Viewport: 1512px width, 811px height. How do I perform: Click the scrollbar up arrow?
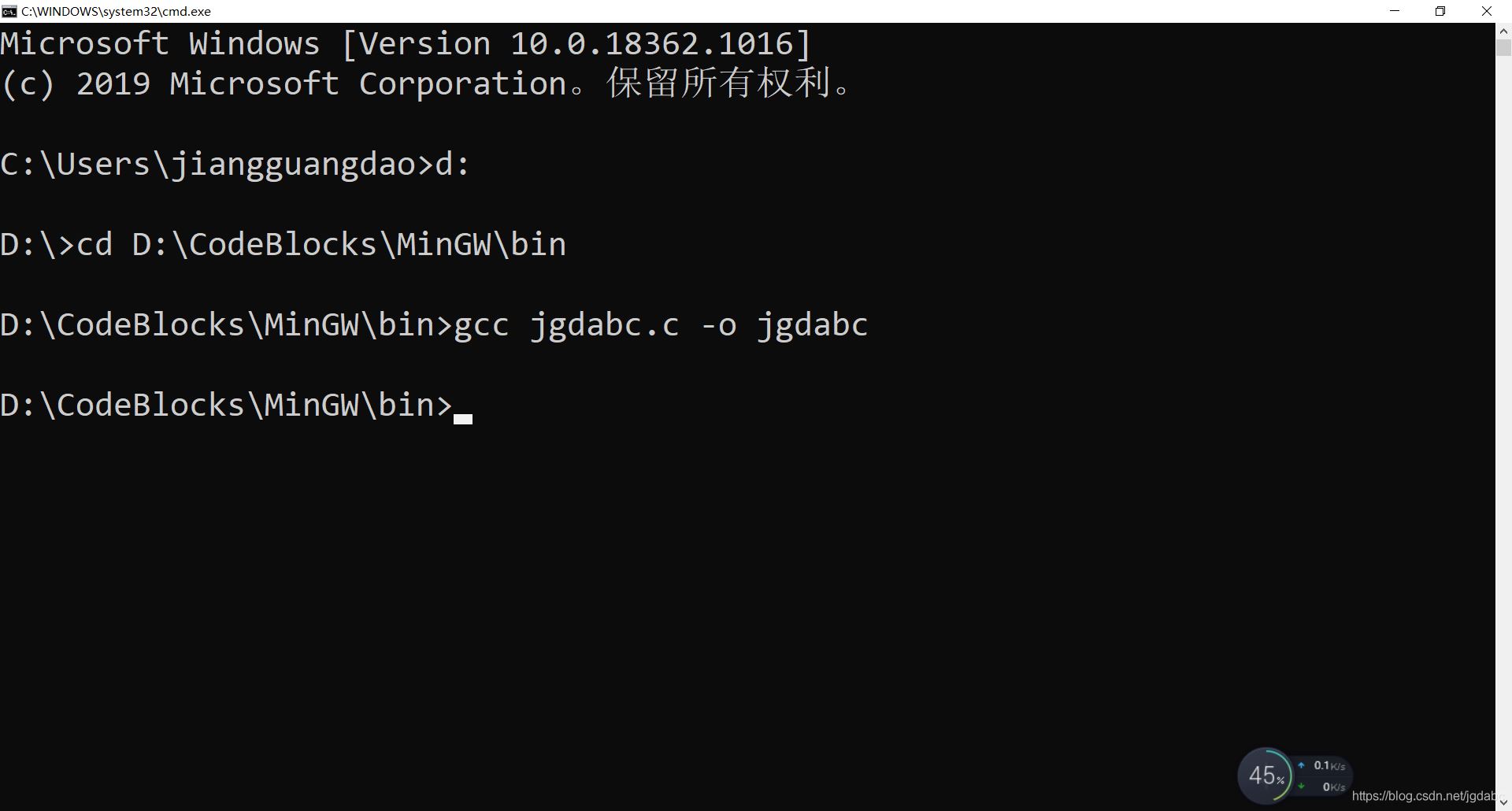(x=1503, y=31)
